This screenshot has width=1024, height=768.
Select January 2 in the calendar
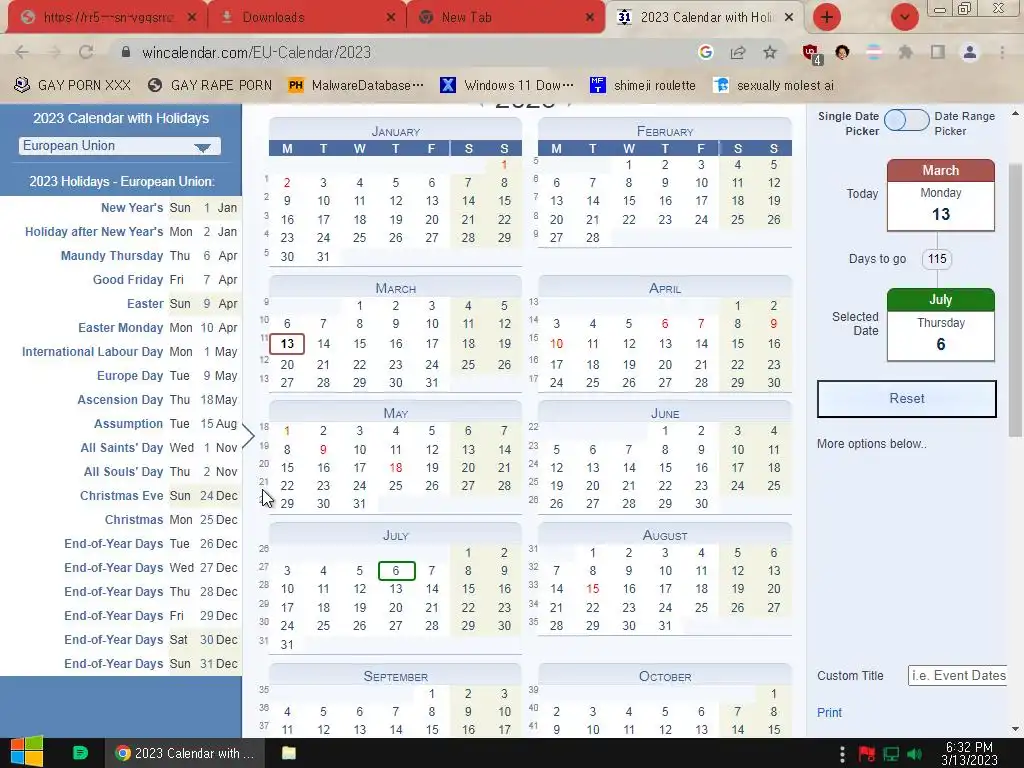coord(287,183)
